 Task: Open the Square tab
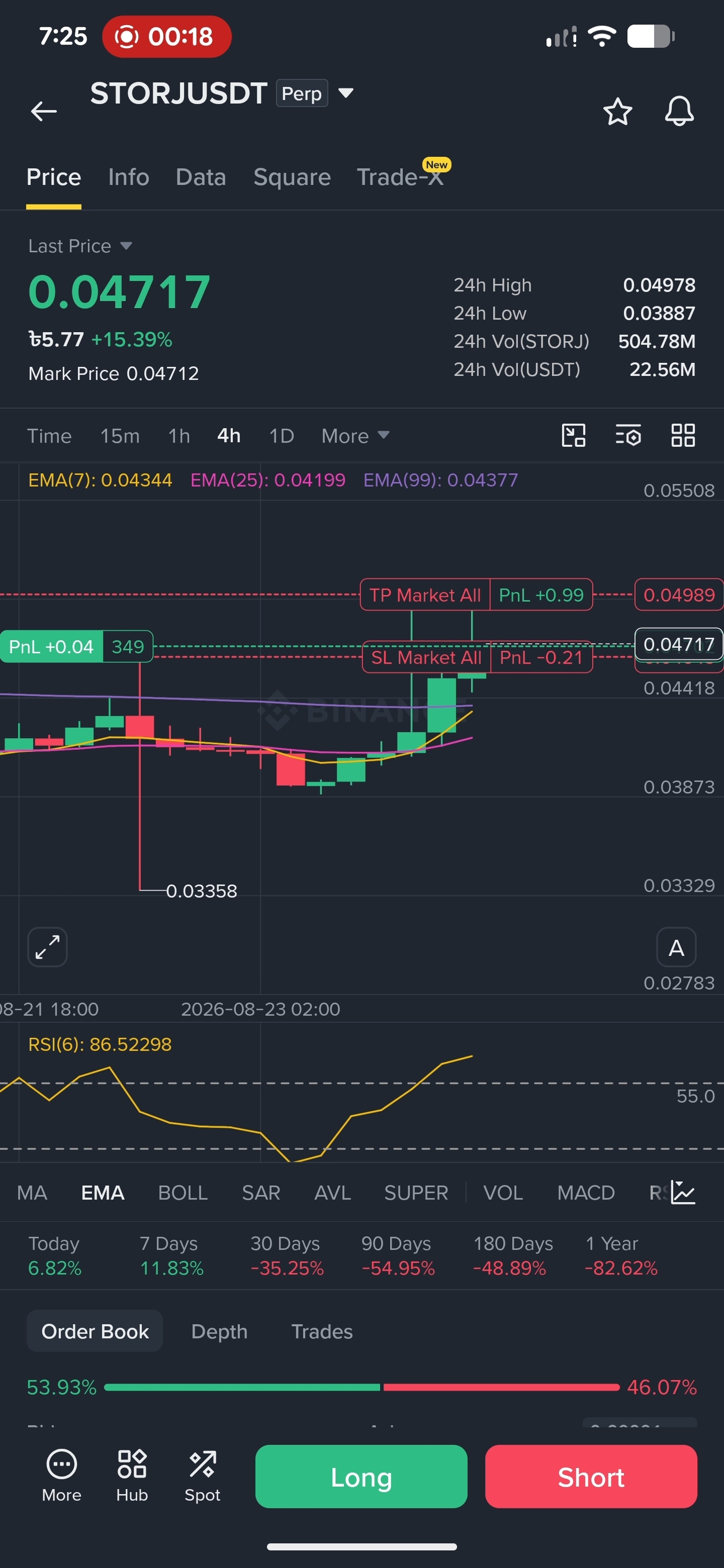[292, 177]
